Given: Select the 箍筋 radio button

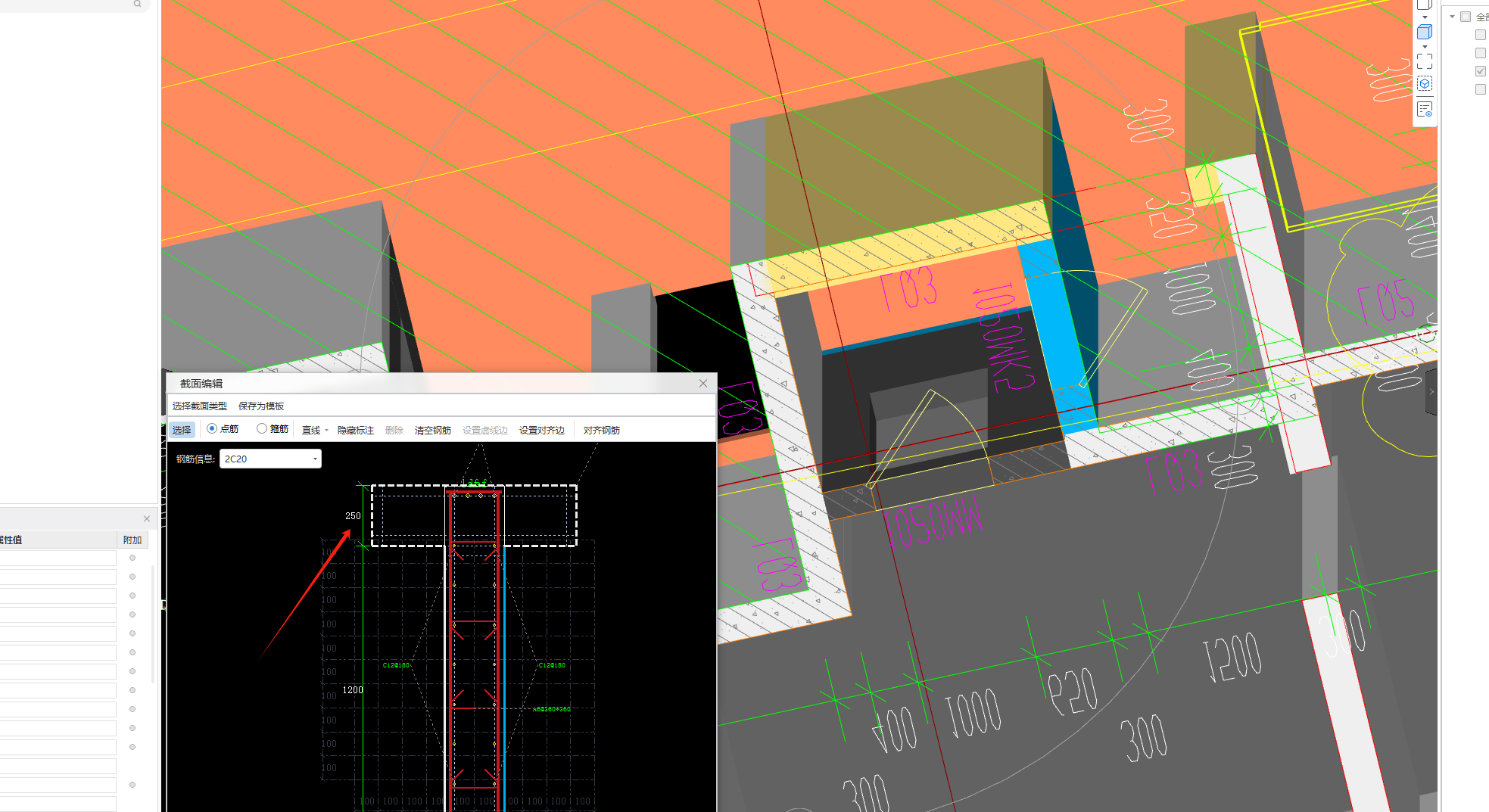Looking at the screenshot, I should point(262,429).
